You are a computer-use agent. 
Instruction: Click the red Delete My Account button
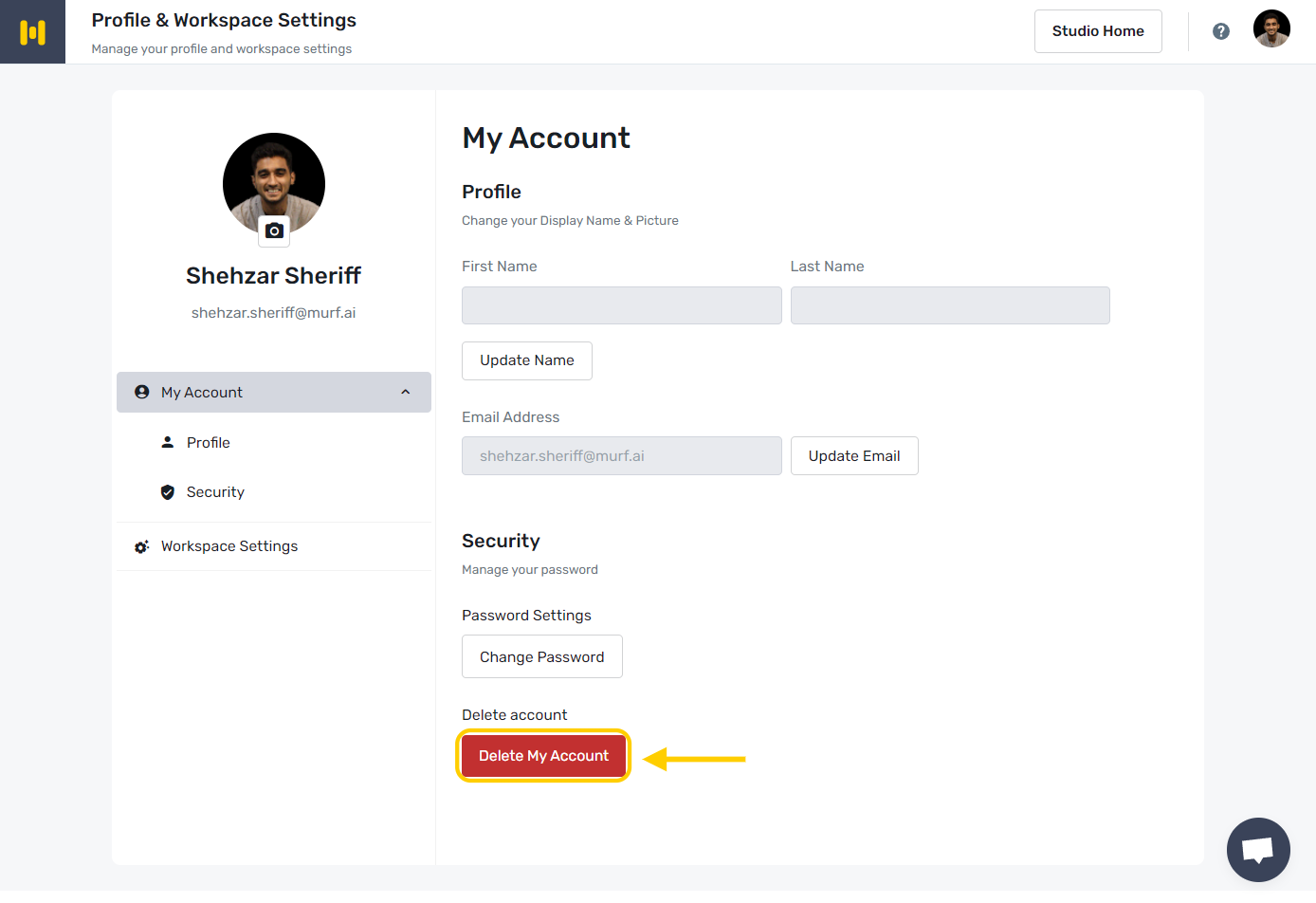(x=543, y=756)
